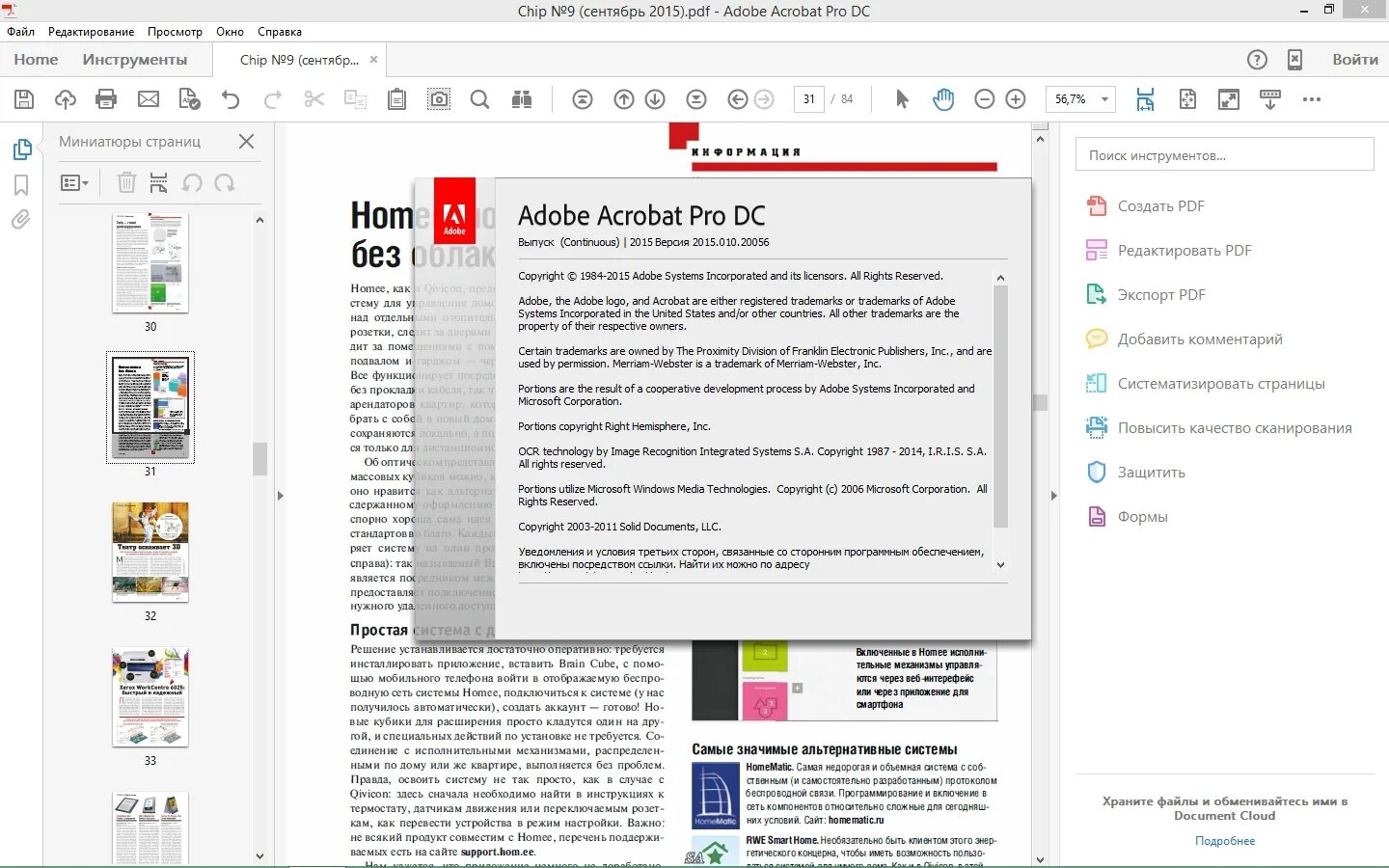Switch to the Home tab

click(x=36, y=60)
